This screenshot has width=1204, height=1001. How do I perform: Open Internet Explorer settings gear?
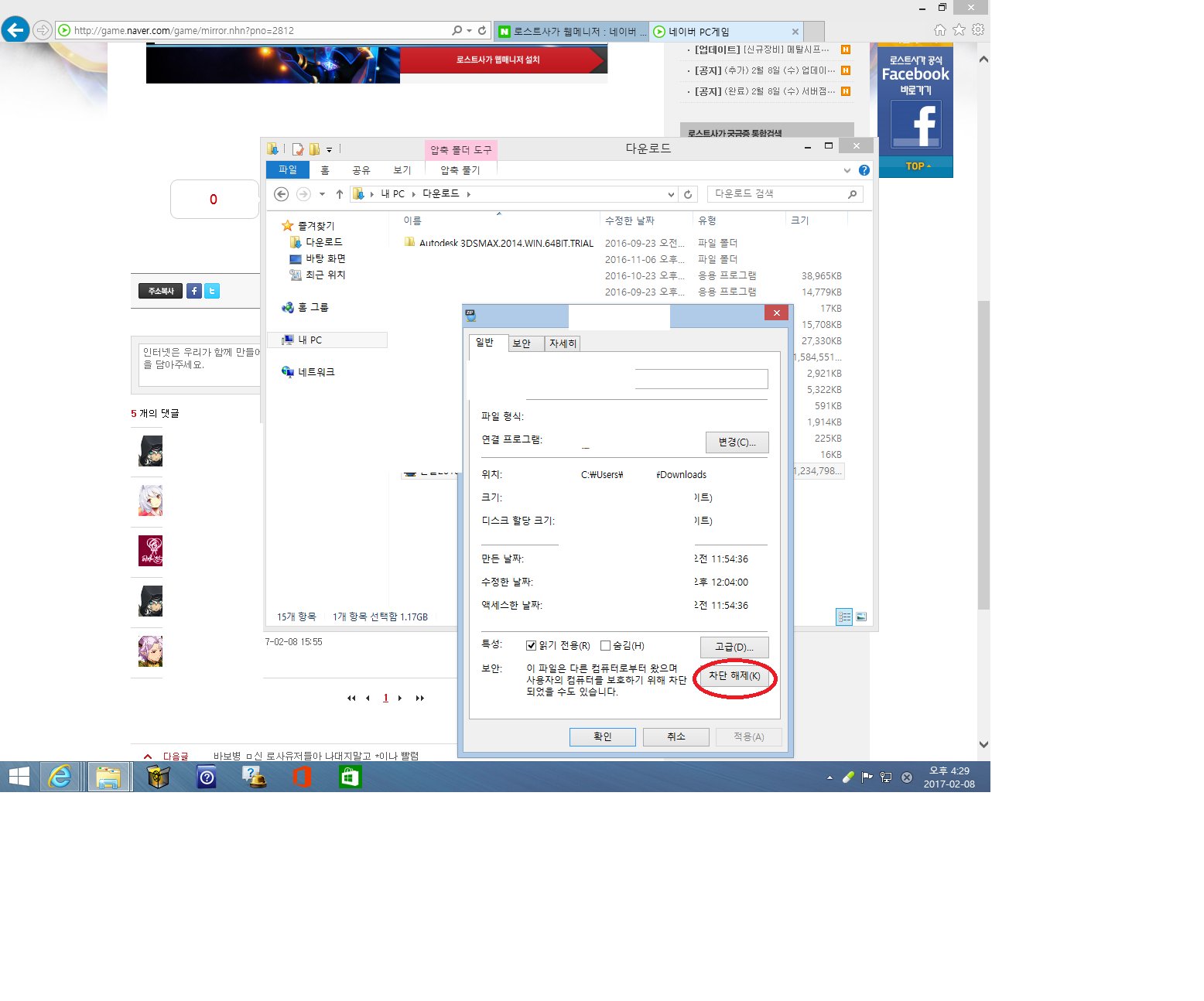click(x=978, y=30)
